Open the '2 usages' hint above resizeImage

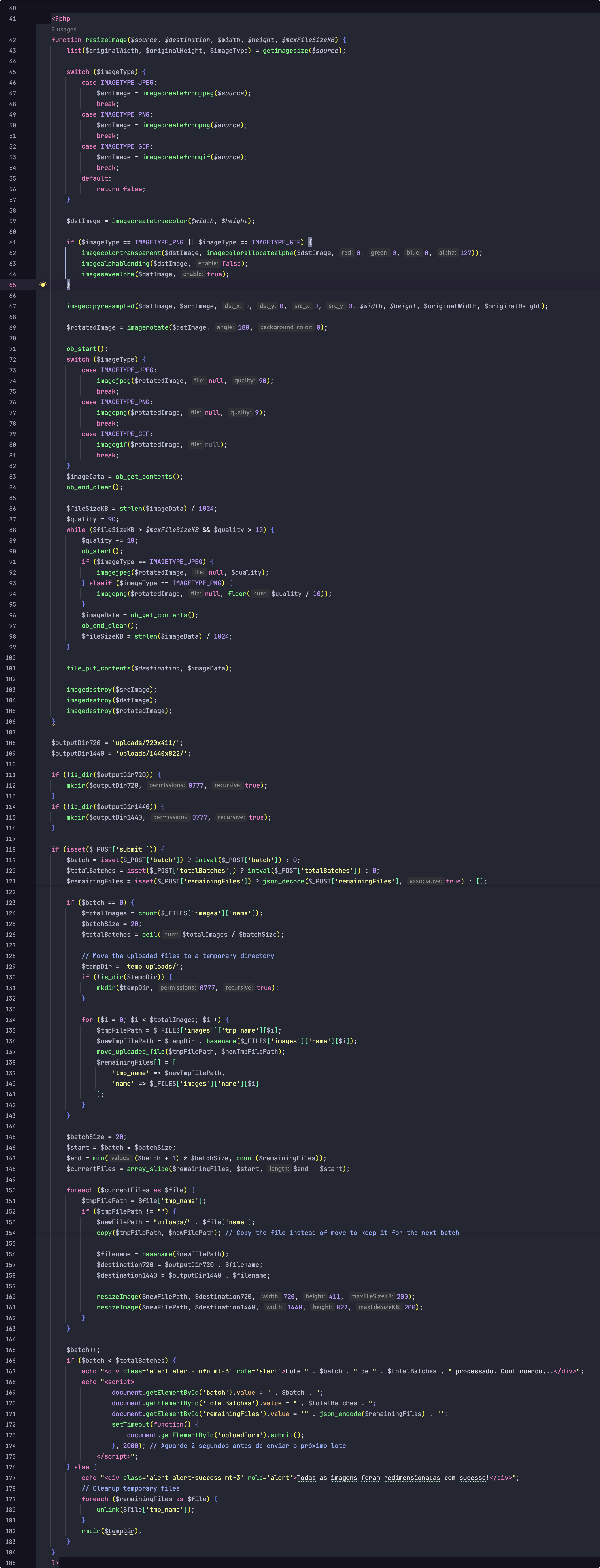pyautogui.click(x=64, y=29)
